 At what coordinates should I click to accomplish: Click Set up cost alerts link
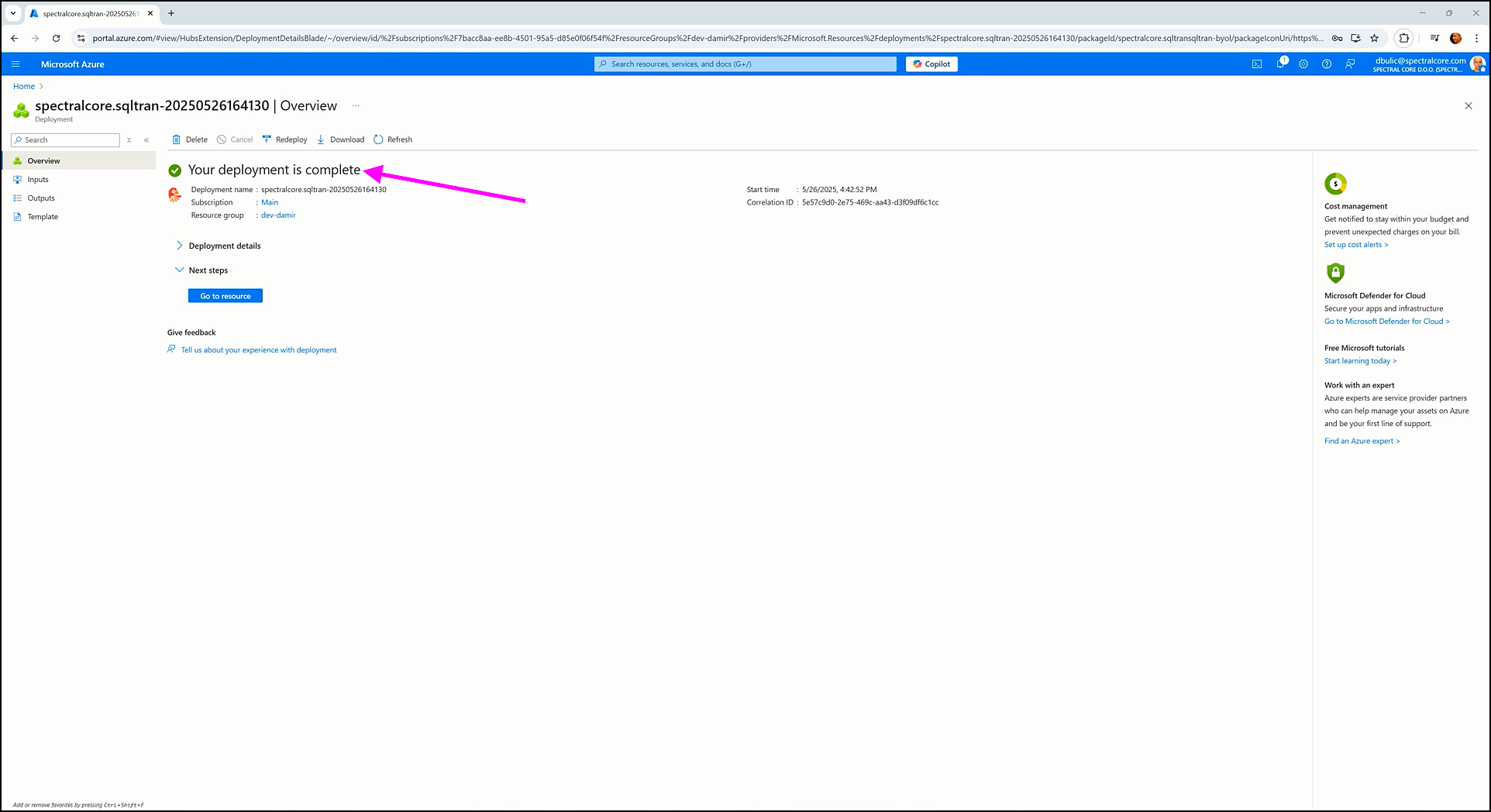(1355, 245)
